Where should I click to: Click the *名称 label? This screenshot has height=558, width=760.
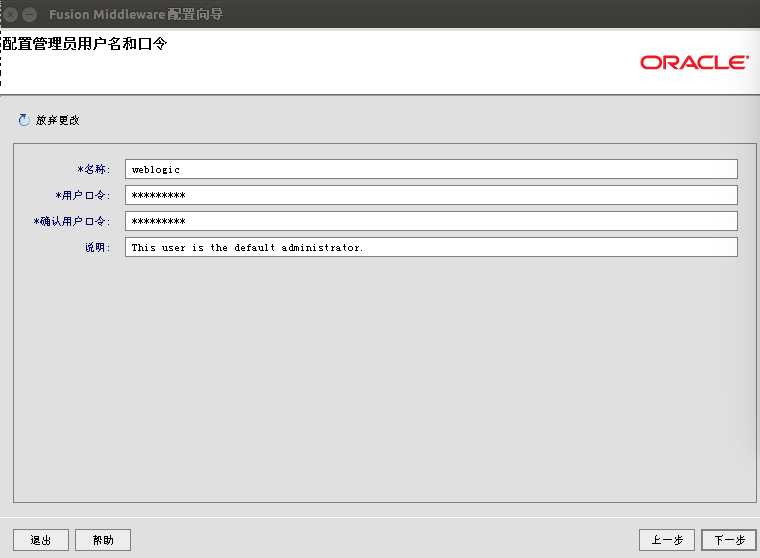point(94,169)
